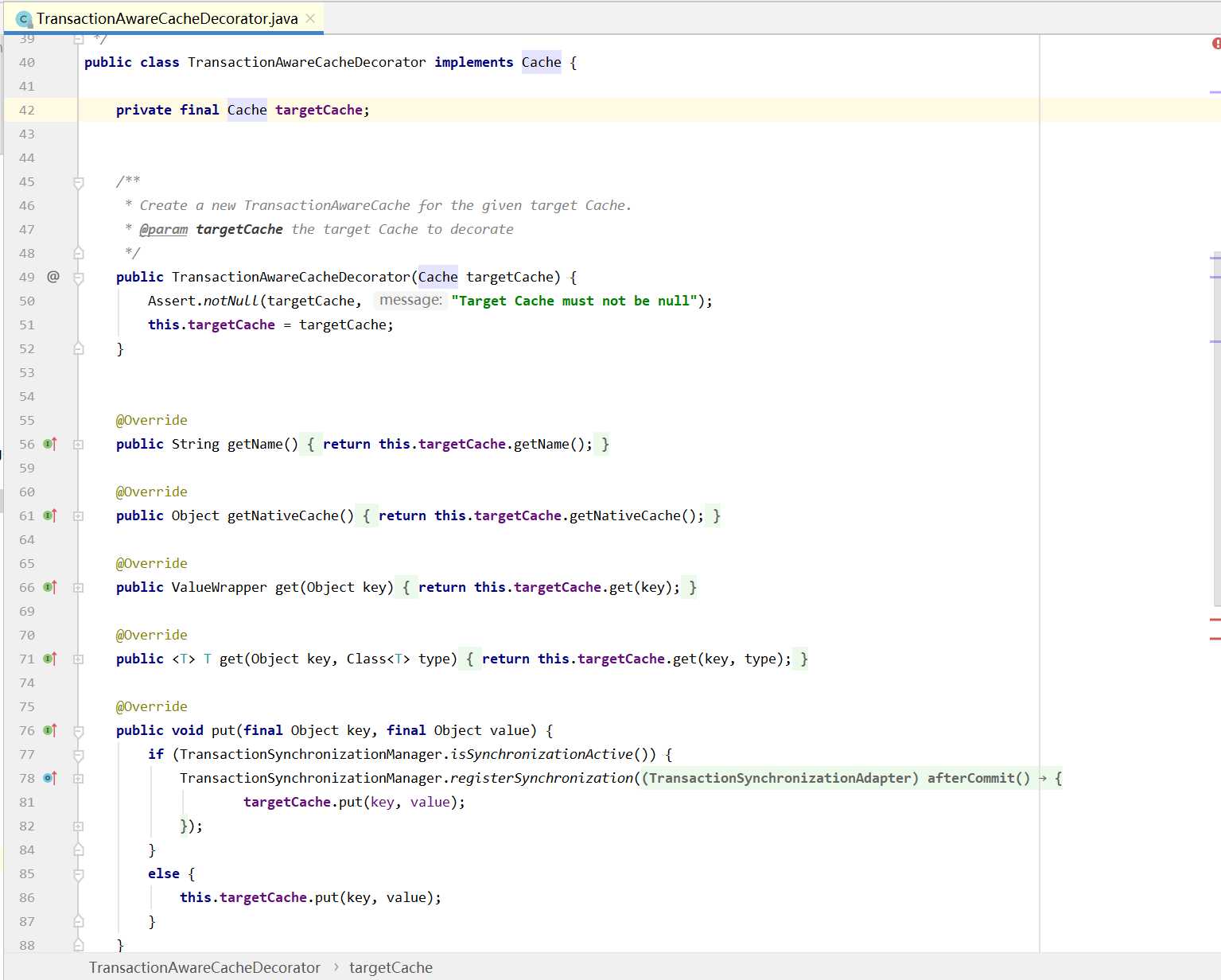Click 'getNativeCache()' declaration on line 61
Viewport: 1221px width, 980px height.
coord(291,515)
